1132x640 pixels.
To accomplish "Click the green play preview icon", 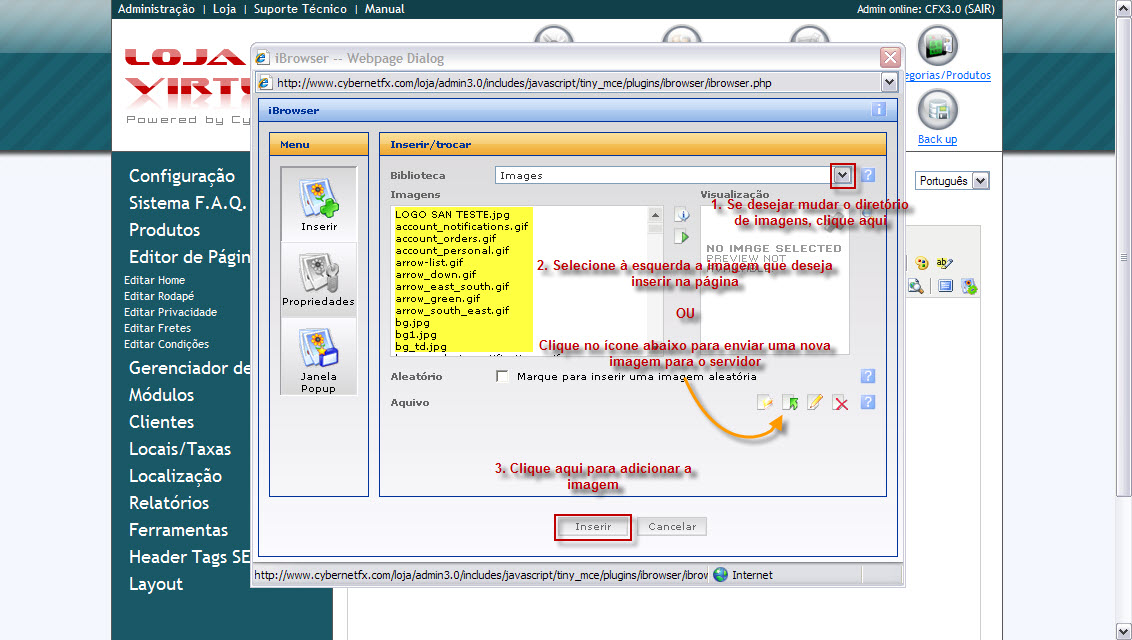I will coord(682,237).
